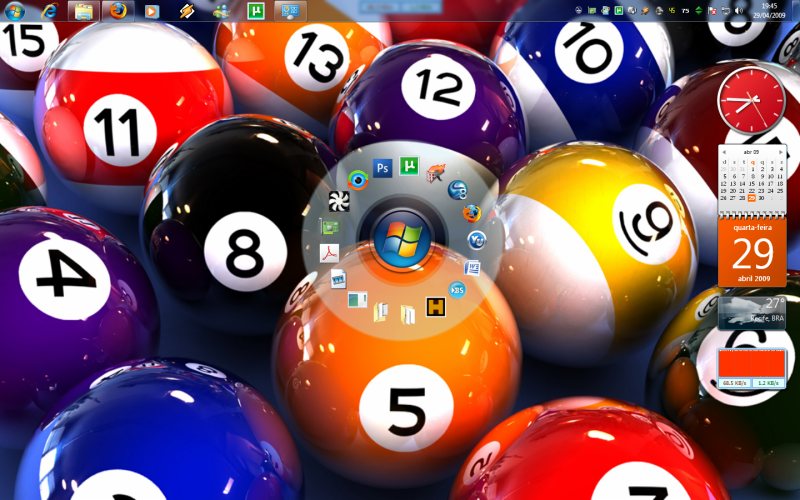Image resolution: width=800 pixels, height=500 pixels.
Task: Click the Show desktop strip at taskbar end
Action: point(795,10)
